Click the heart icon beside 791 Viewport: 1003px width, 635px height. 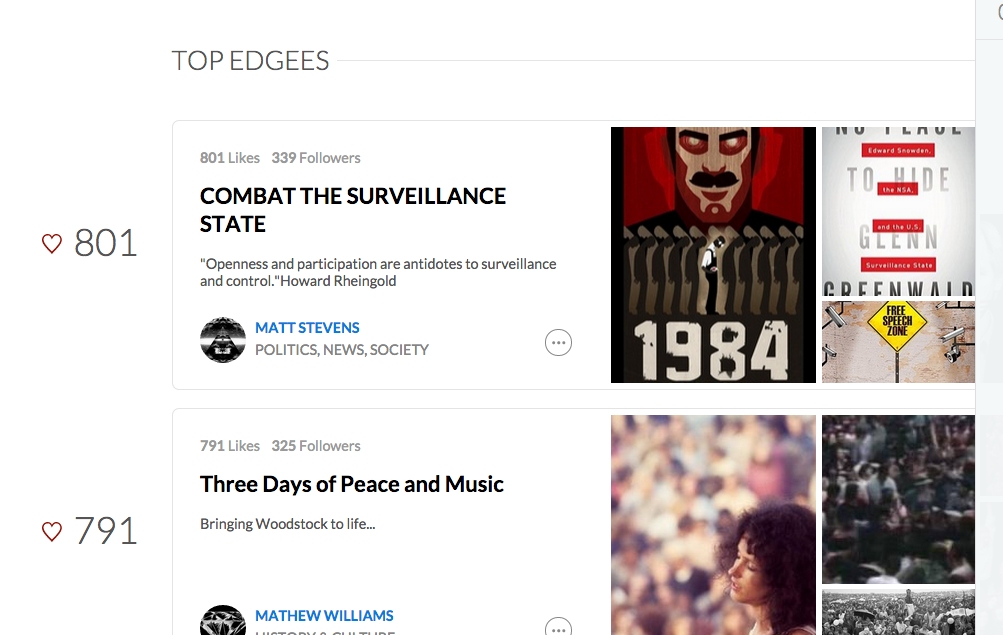point(52,531)
